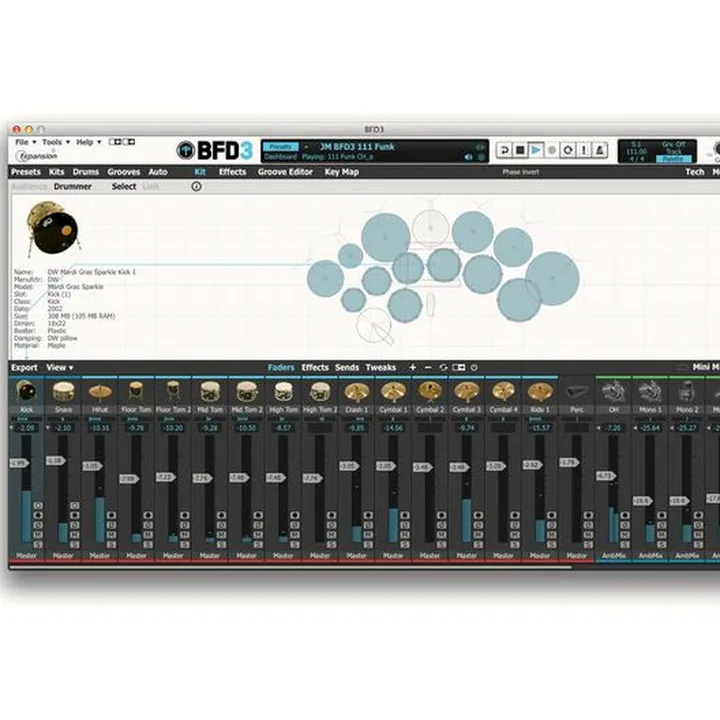Screen dimensions: 720x720
Task: Select the High Tom 2 channel icon
Action: pos(320,392)
